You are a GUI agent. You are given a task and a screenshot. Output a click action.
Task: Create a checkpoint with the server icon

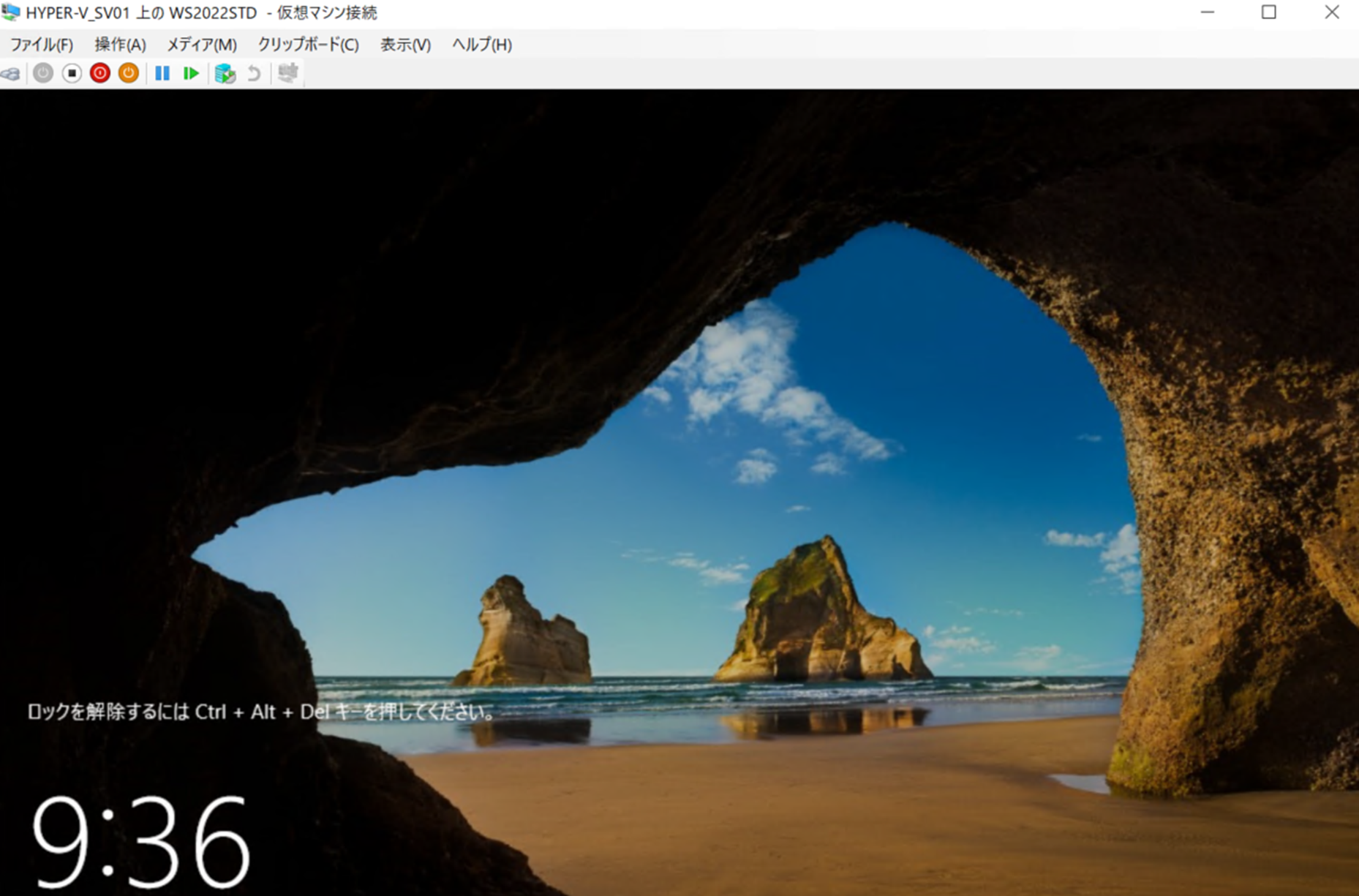click(225, 73)
